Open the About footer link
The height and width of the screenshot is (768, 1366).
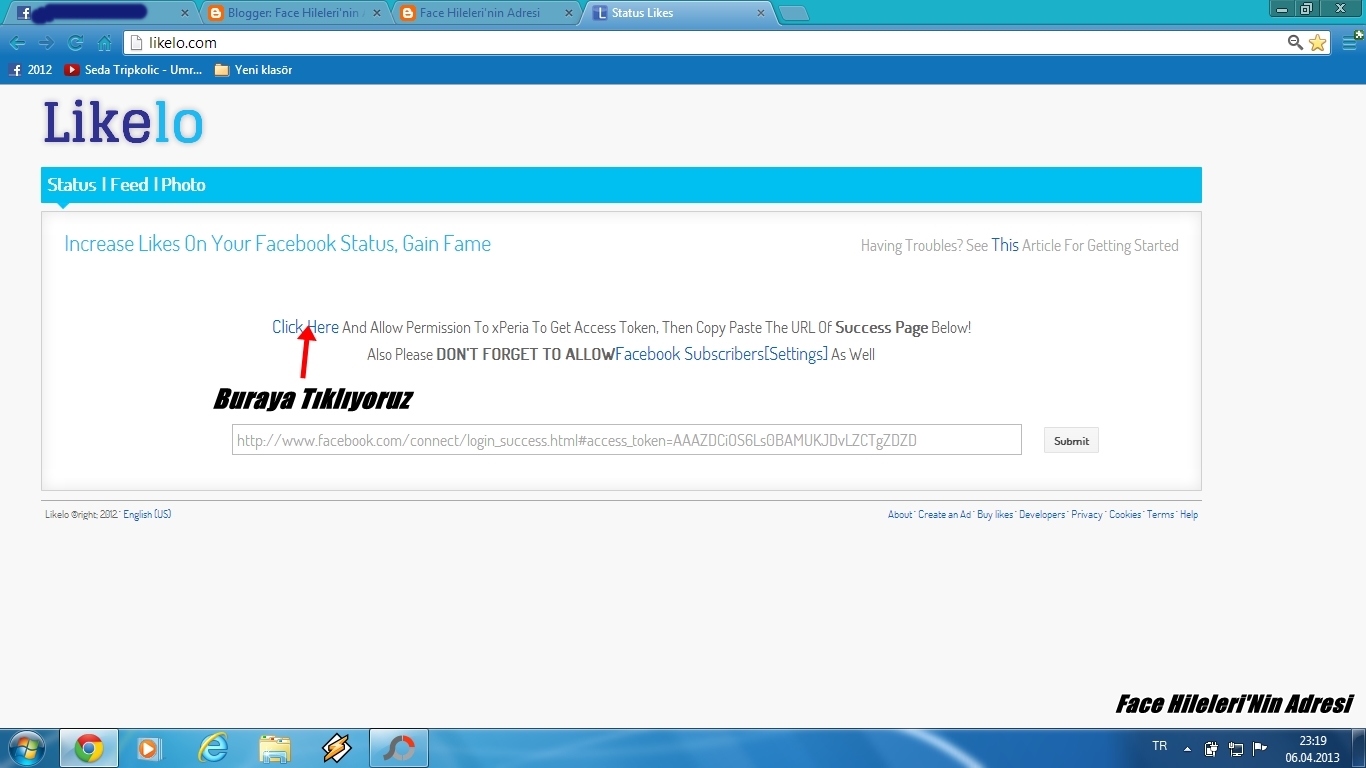click(900, 514)
